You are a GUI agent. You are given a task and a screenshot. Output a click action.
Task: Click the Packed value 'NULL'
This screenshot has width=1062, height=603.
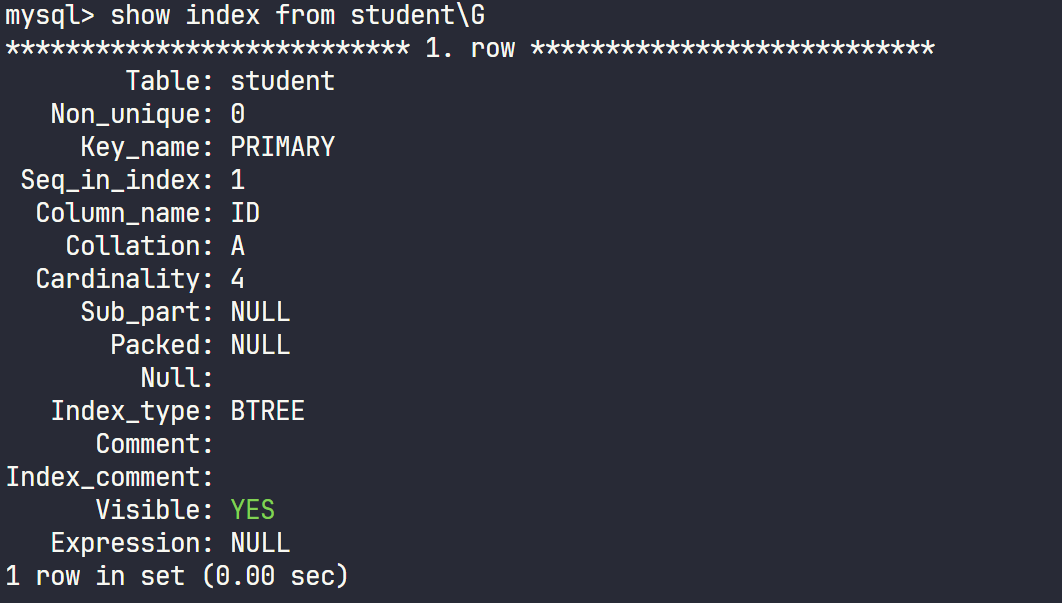[260, 345]
